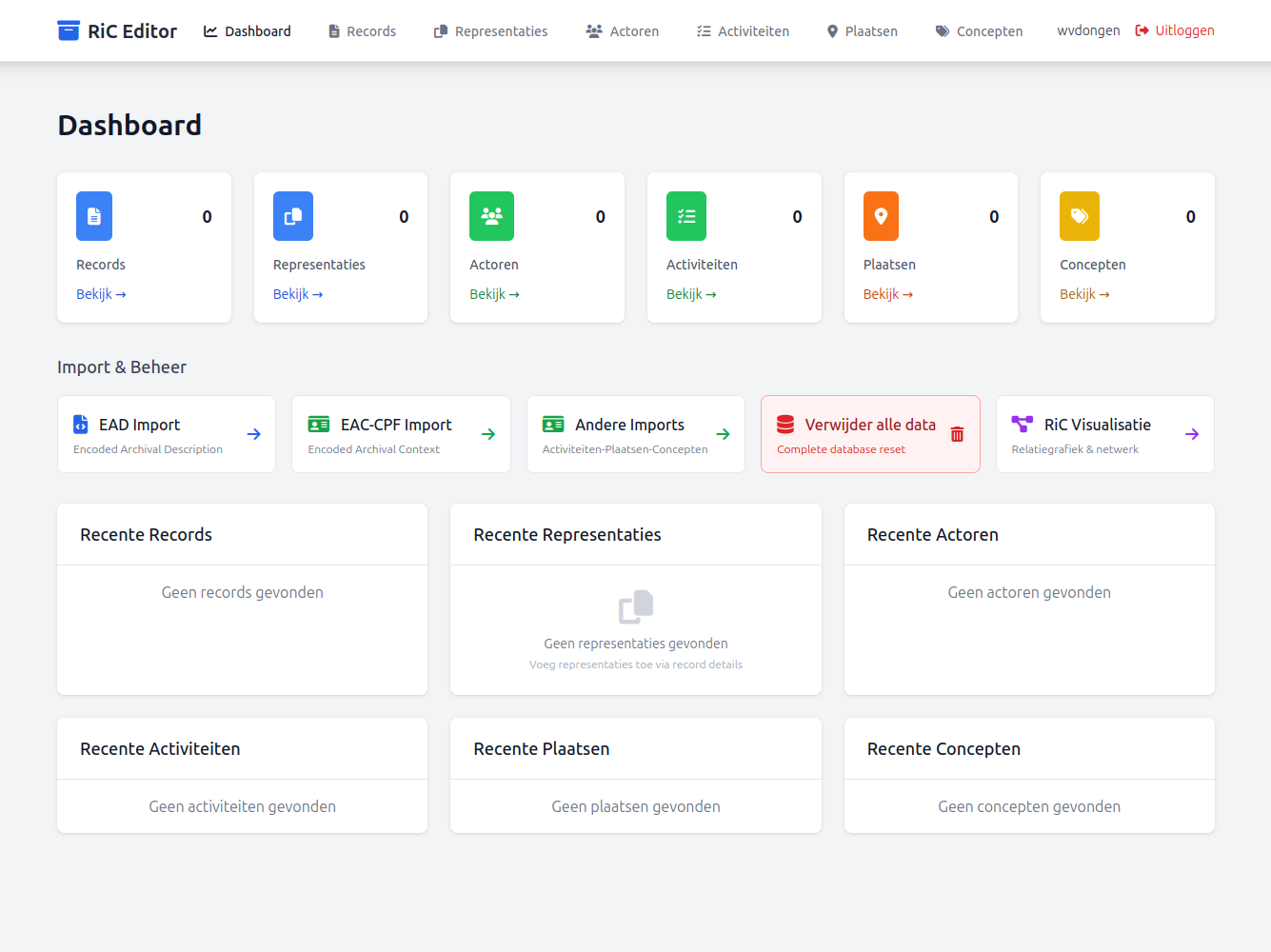
Task: Click the blue Representaties copy icon tile
Action: coord(293,216)
